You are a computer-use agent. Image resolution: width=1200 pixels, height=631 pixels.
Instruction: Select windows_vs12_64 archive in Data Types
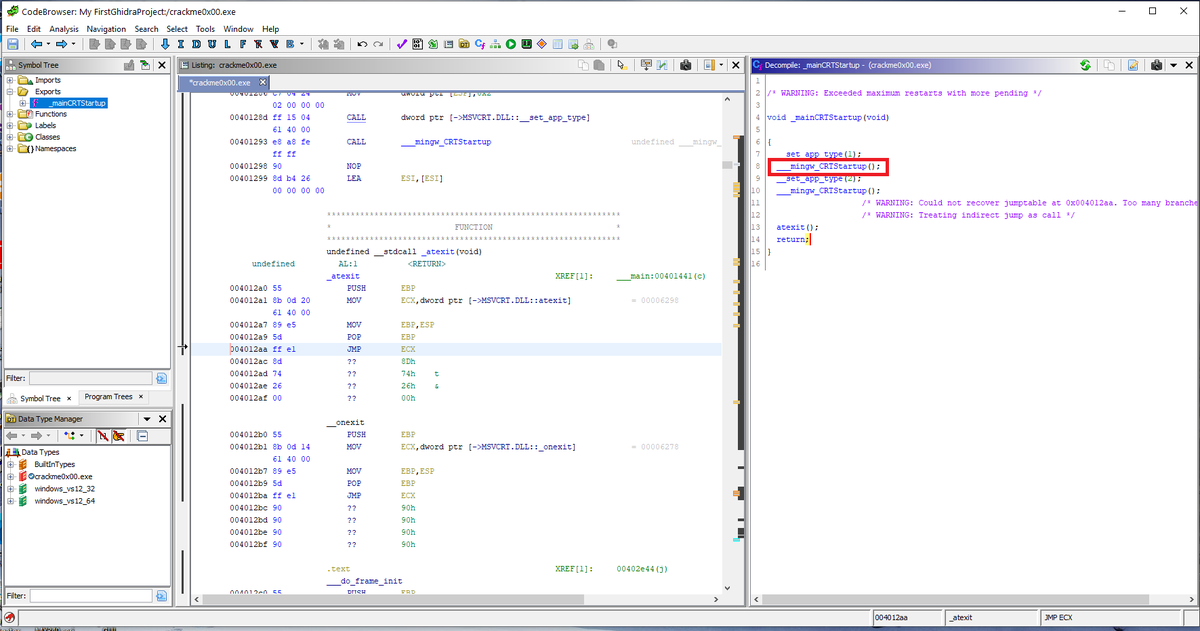point(65,501)
